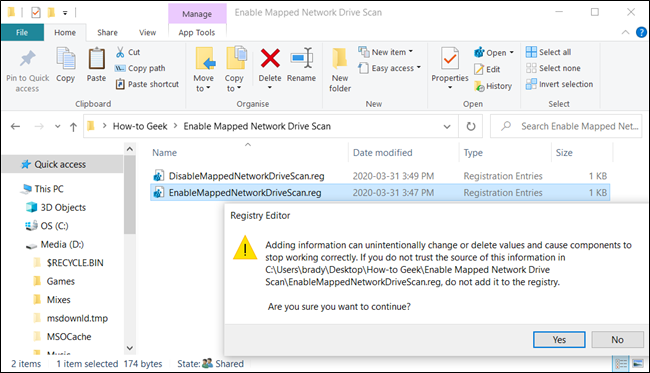Click Paste shortcut command
The width and height of the screenshot is (650, 373).
click(x=147, y=84)
